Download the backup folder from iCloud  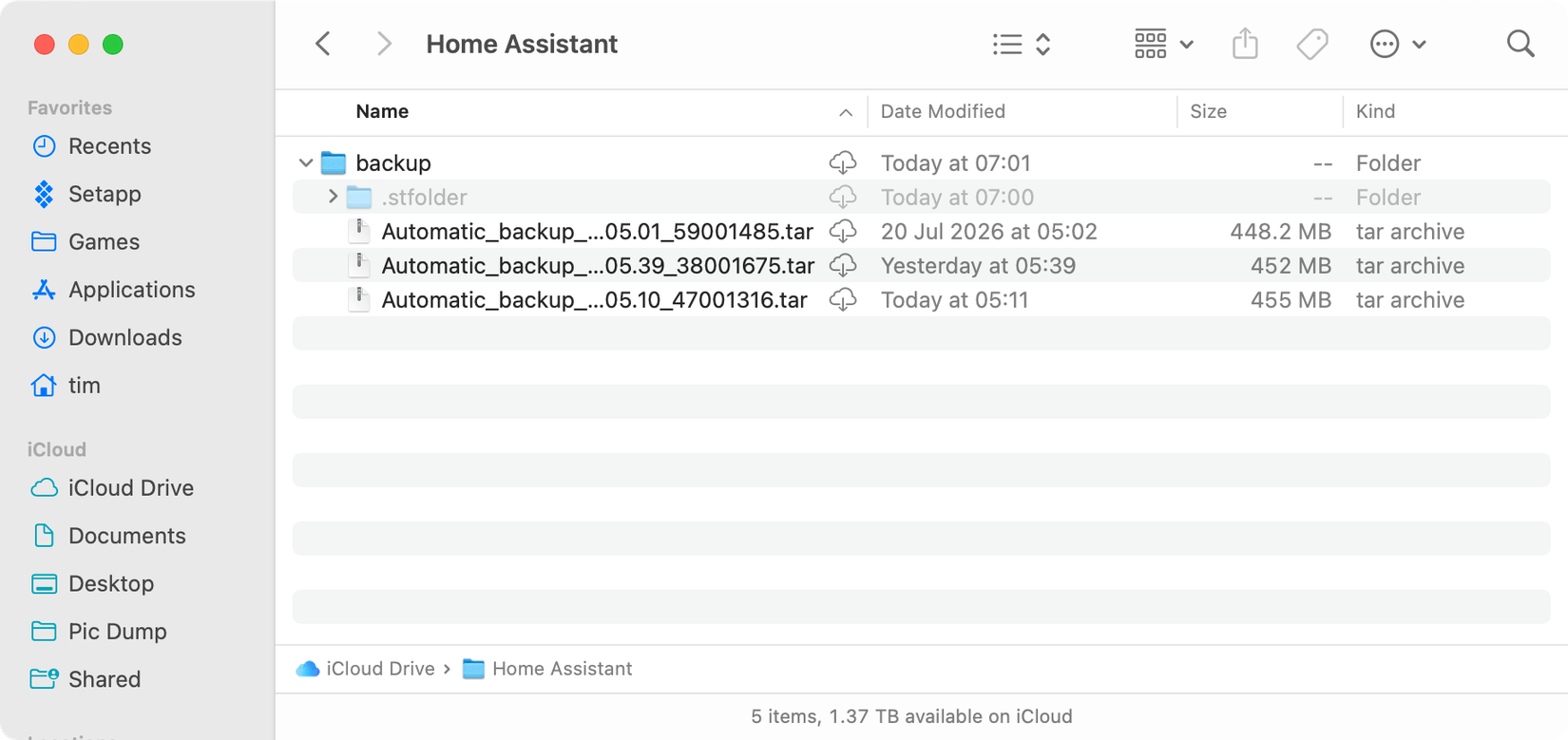843,162
